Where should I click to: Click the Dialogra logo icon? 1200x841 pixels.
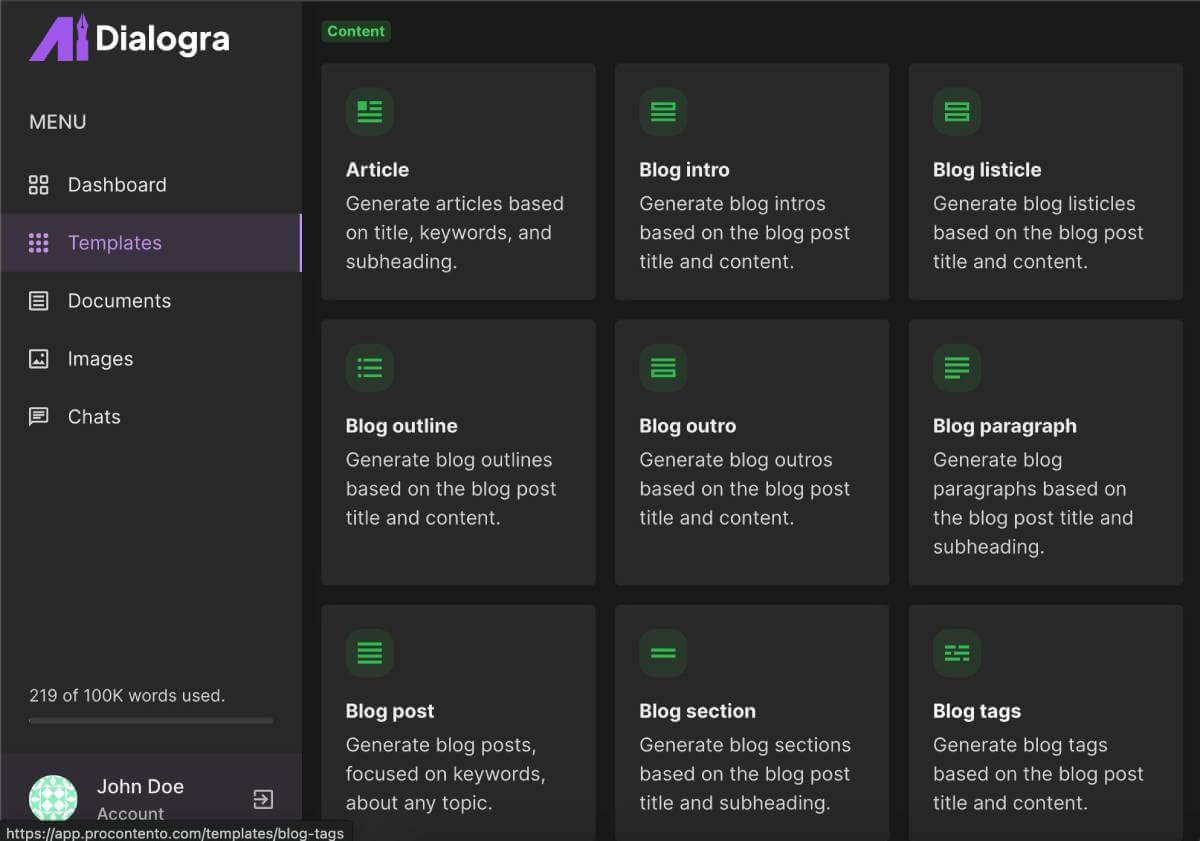tap(60, 38)
